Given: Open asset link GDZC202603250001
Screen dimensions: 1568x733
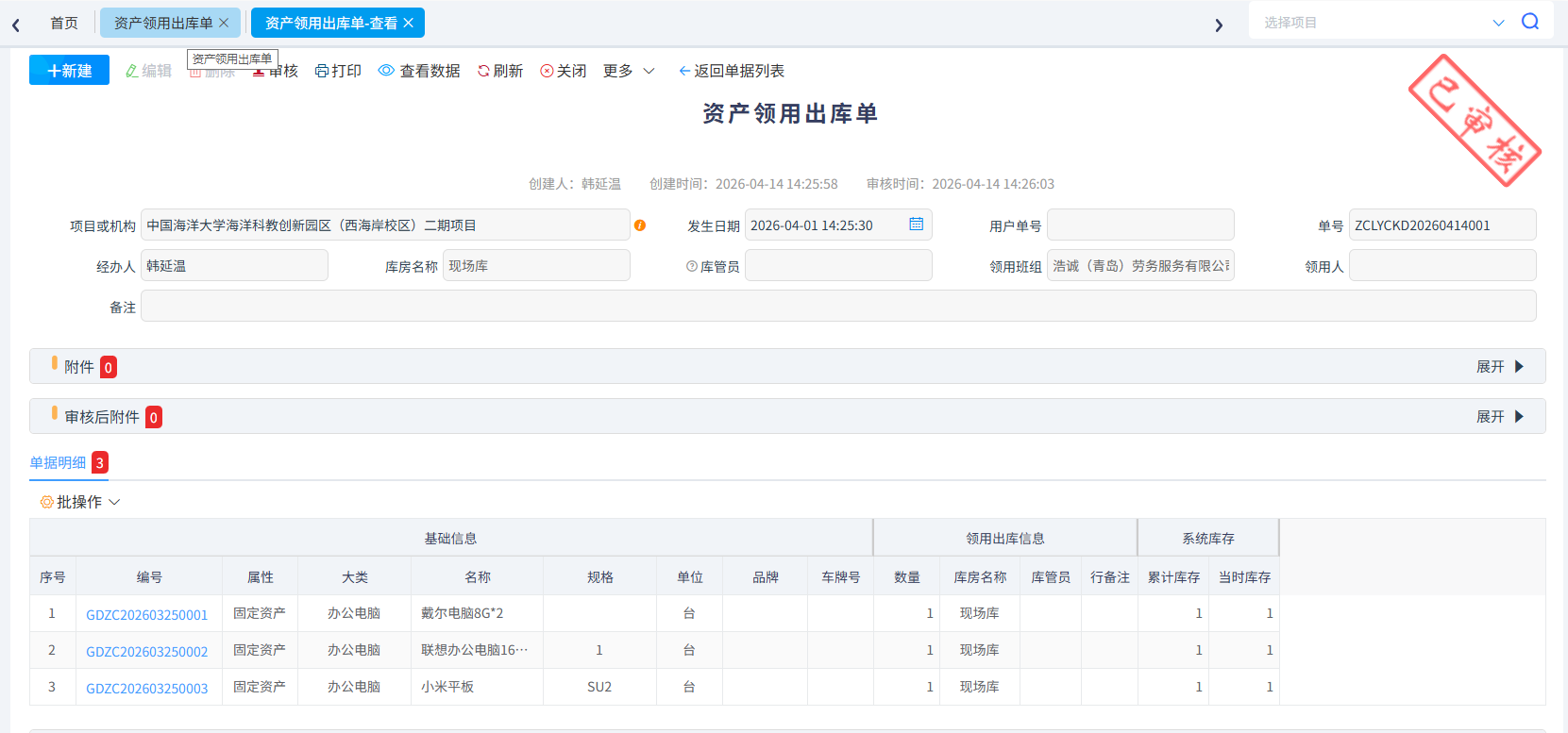Looking at the screenshot, I should 147,614.
